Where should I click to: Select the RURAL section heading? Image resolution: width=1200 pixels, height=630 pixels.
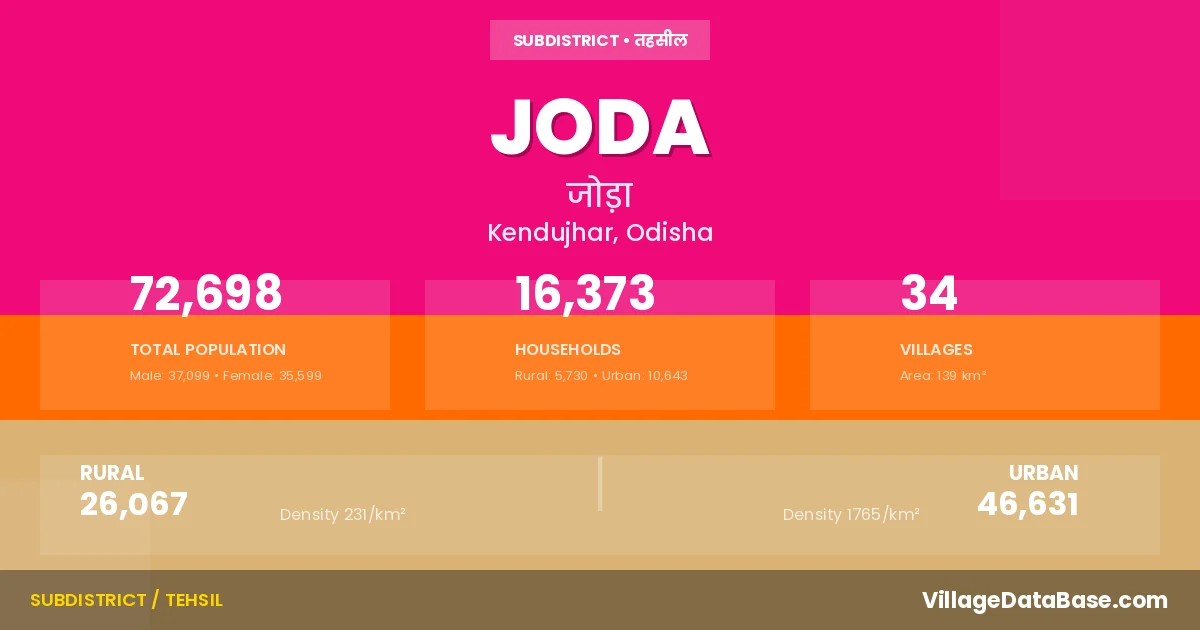point(112,473)
